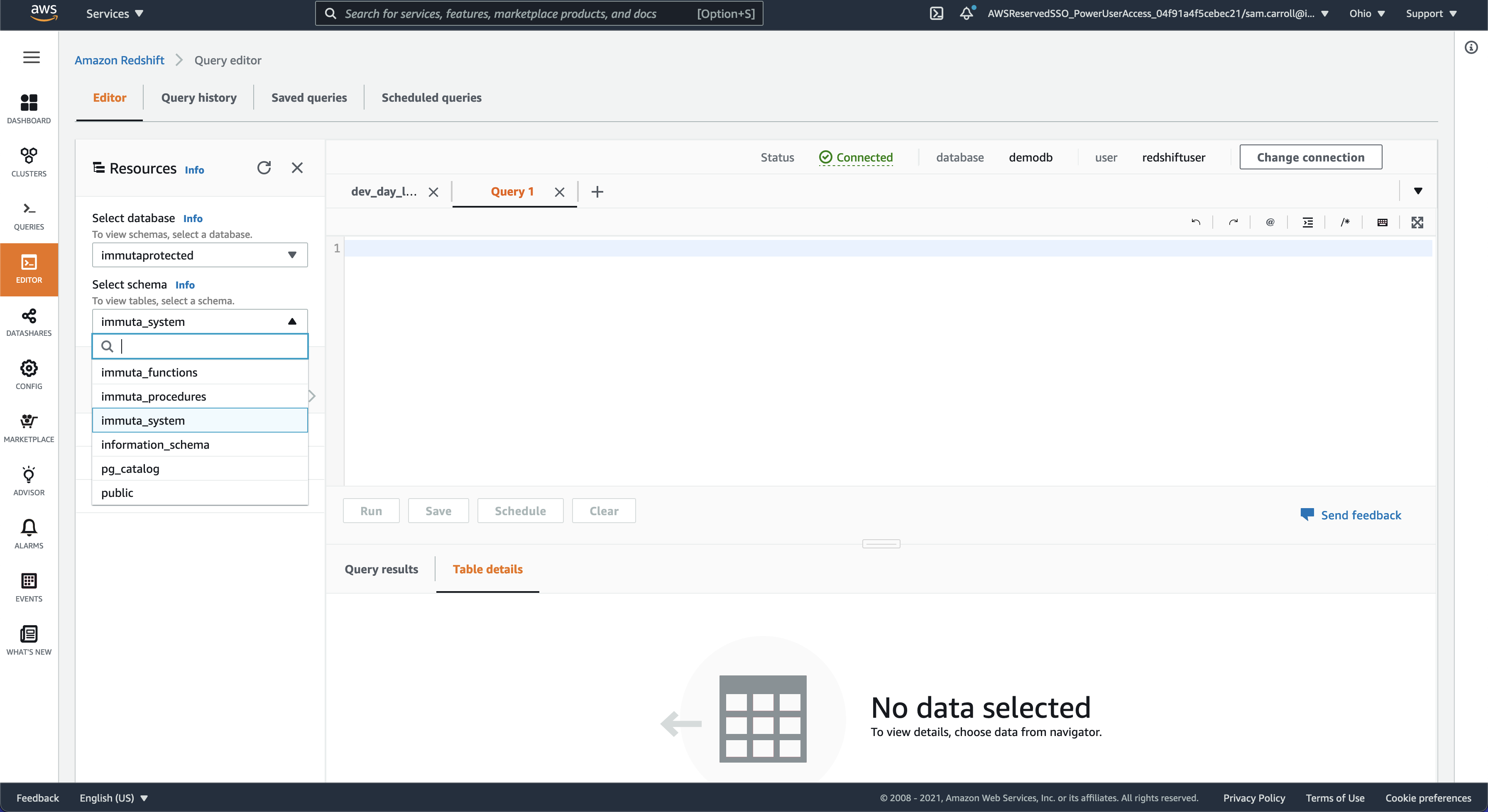Open Events in sidebar
Viewport: 1488px width, 812px height.
(29, 587)
